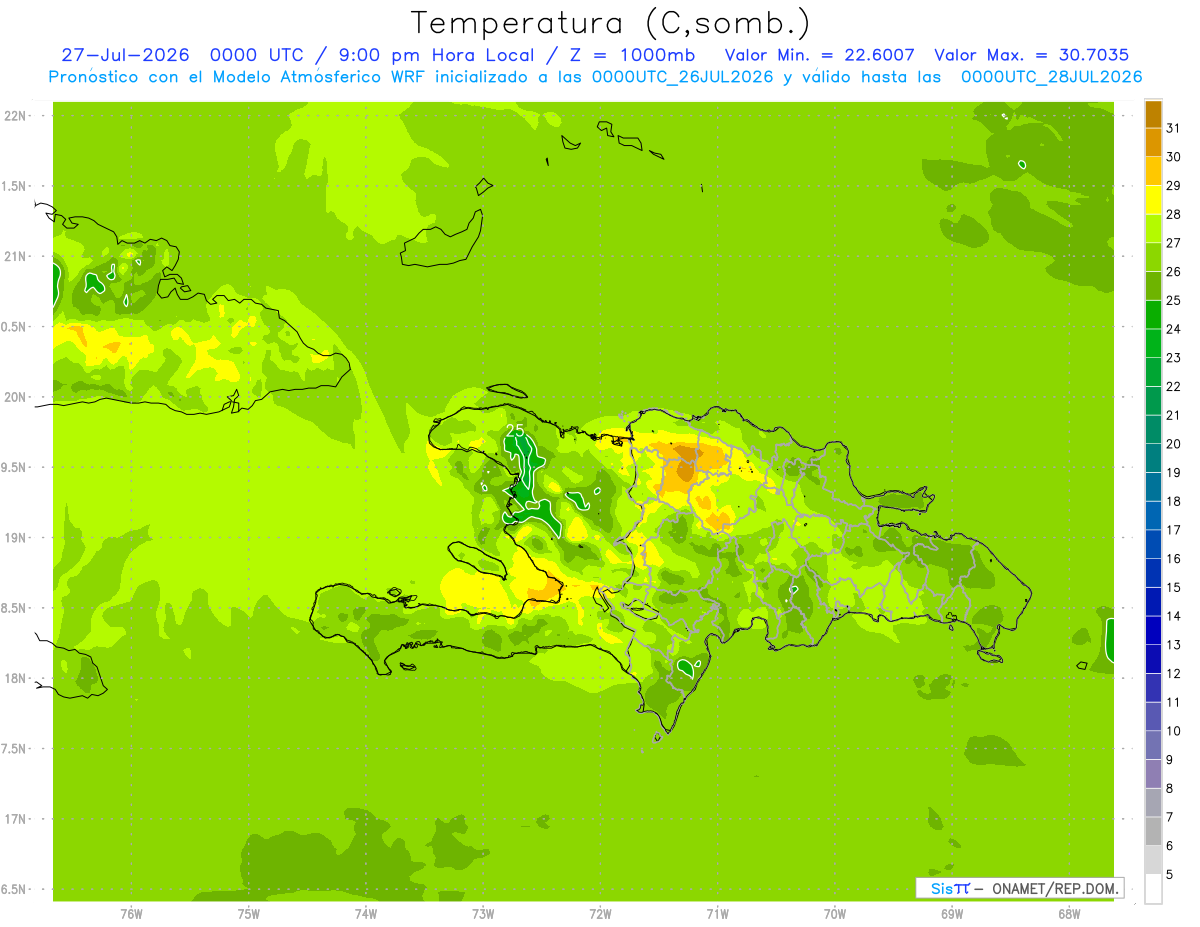Click the "72W" longitude label
The height and width of the screenshot is (927, 1200).
[x=600, y=914]
